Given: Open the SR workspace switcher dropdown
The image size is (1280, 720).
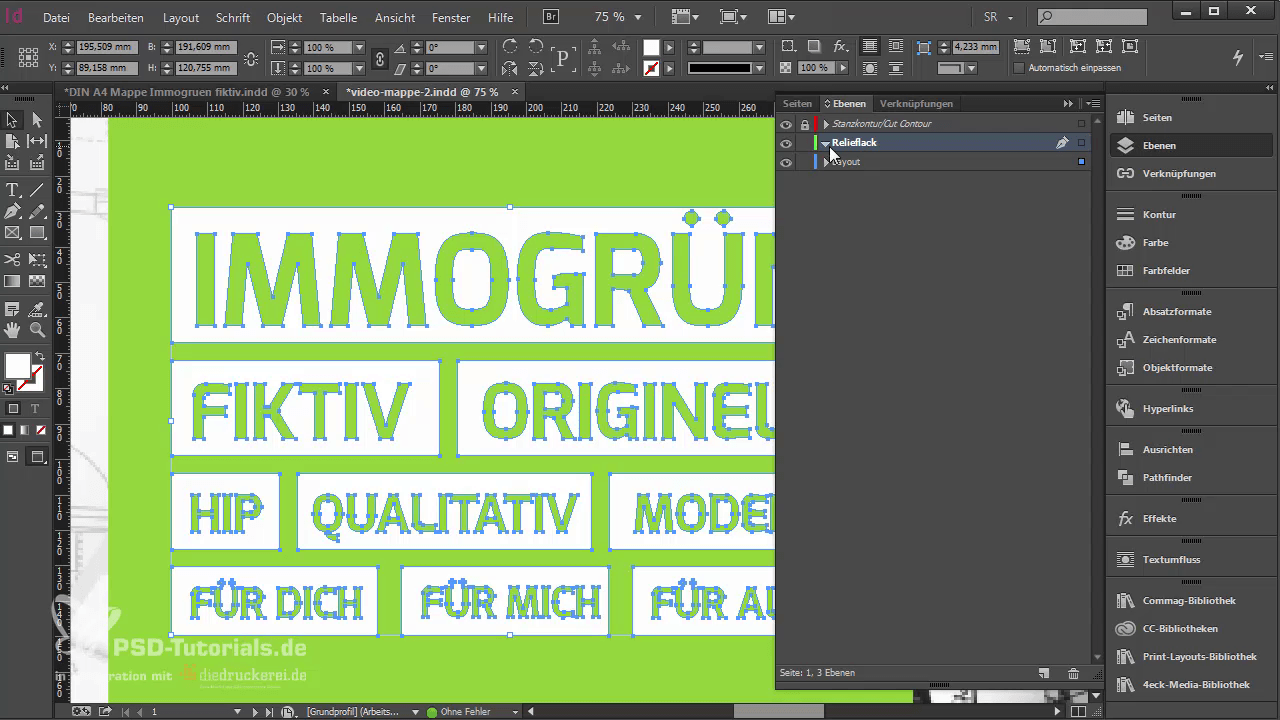Looking at the screenshot, I should click(x=998, y=17).
